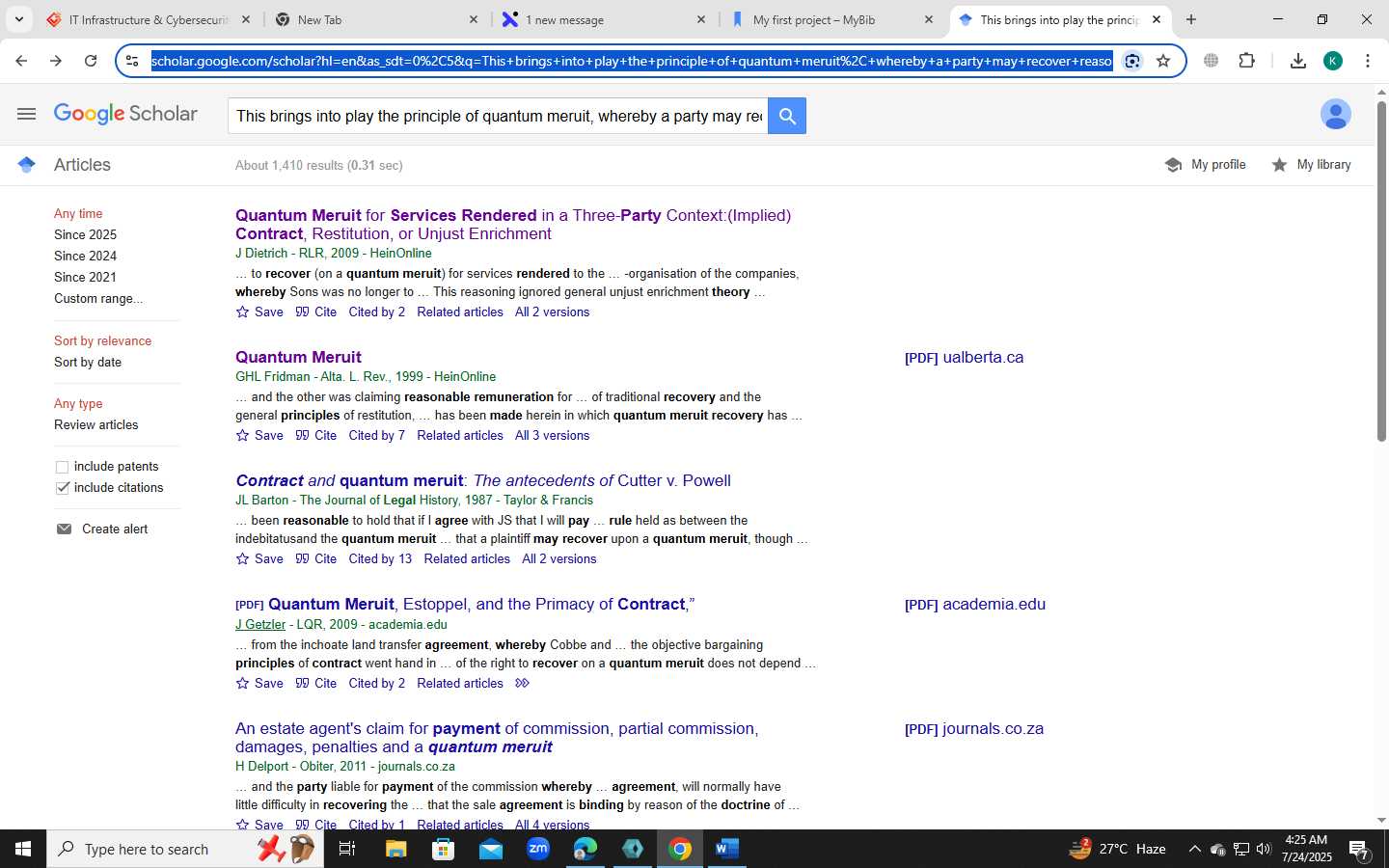Click the Chrome back arrow
The image size is (1389, 868).
tap(21, 61)
